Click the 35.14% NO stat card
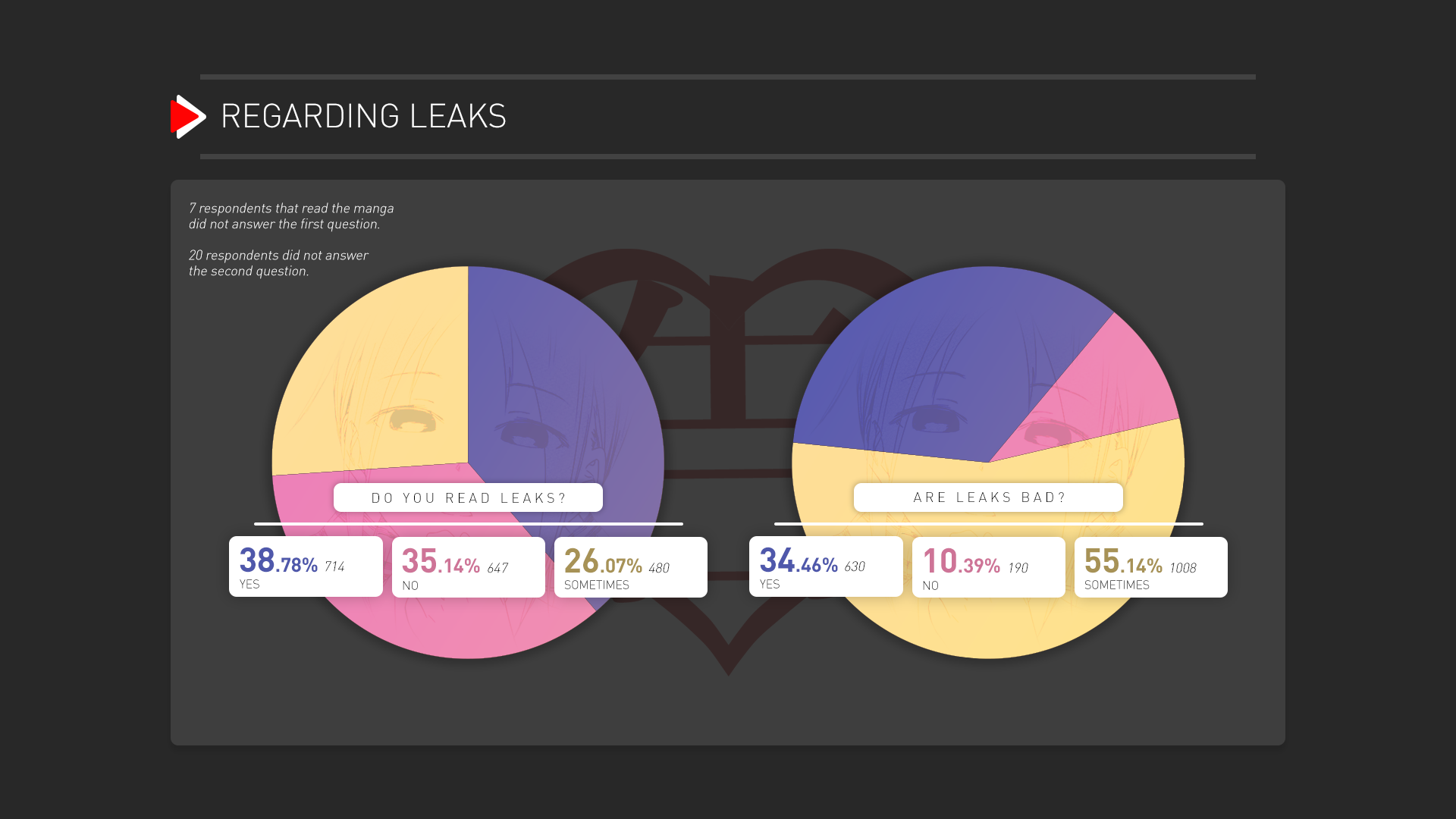The image size is (1456, 819). pyautogui.click(x=469, y=567)
